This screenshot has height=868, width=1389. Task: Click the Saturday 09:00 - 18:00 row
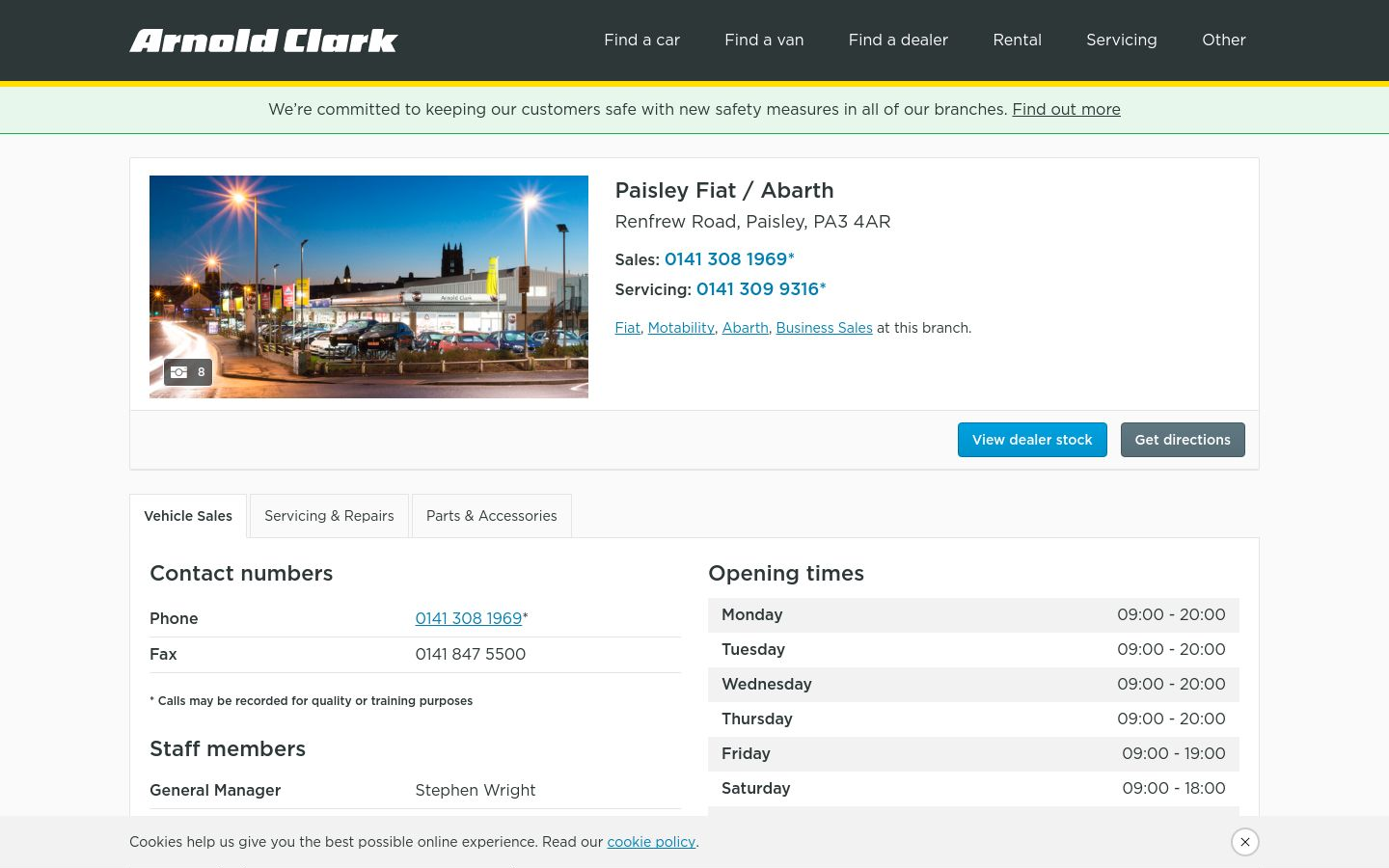coord(973,789)
